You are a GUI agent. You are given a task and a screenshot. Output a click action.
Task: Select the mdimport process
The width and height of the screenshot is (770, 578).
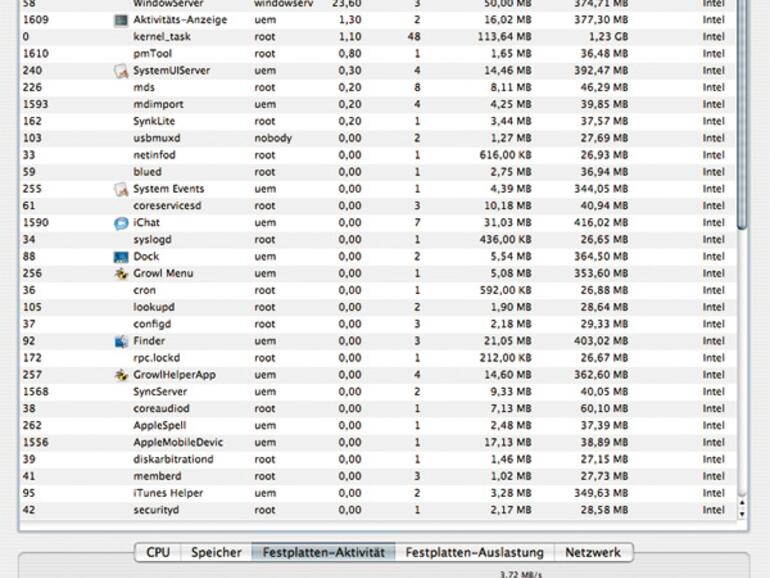click(x=377, y=105)
